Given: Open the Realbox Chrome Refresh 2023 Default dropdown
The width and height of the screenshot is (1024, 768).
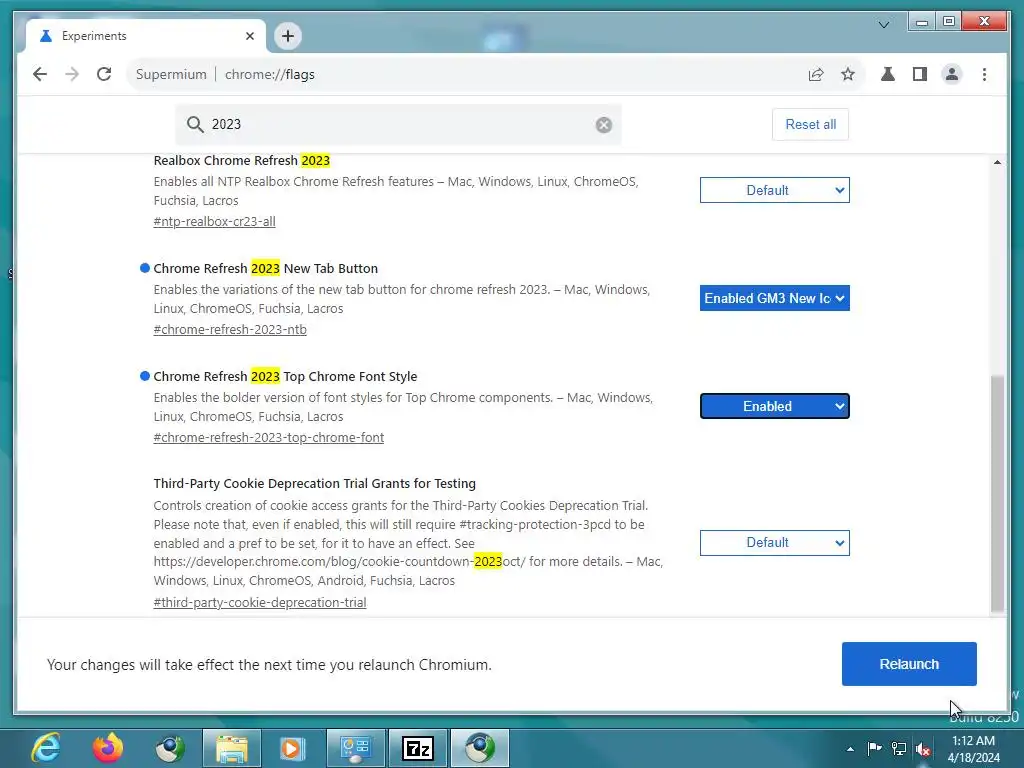Looking at the screenshot, I should [x=775, y=190].
